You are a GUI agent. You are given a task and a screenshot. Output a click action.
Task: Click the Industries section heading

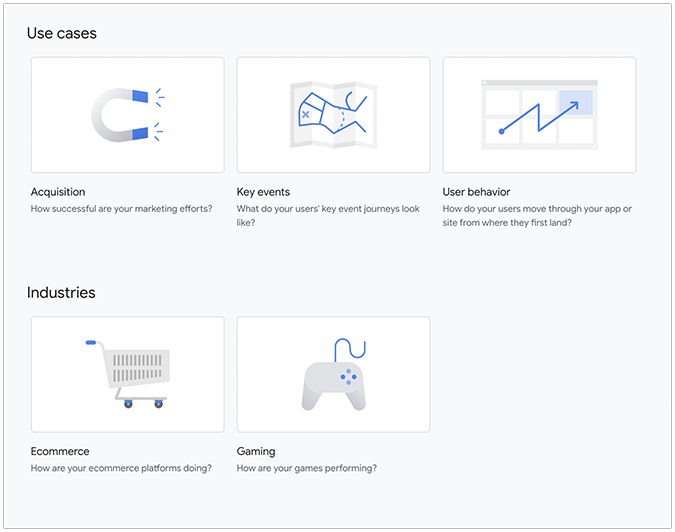[61, 293]
